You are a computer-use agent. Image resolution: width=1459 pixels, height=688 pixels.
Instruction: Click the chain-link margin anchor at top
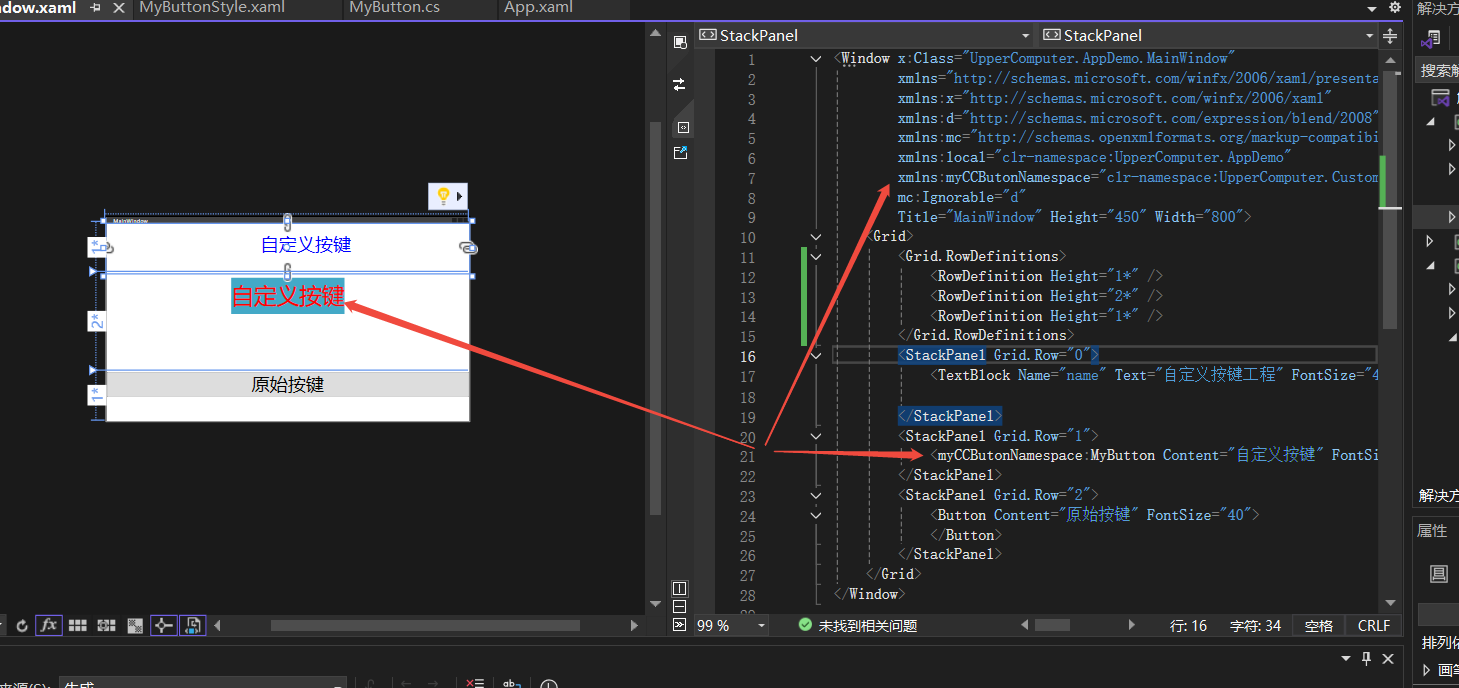tap(288, 221)
